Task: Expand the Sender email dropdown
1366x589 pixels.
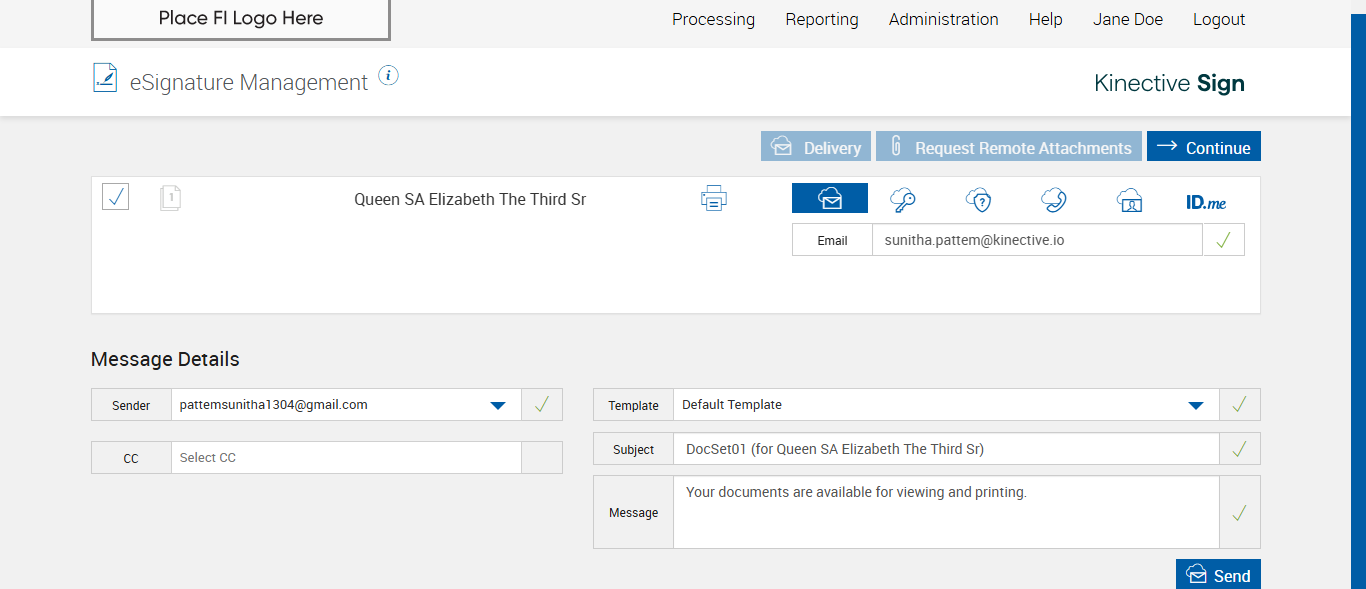Action: [497, 405]
